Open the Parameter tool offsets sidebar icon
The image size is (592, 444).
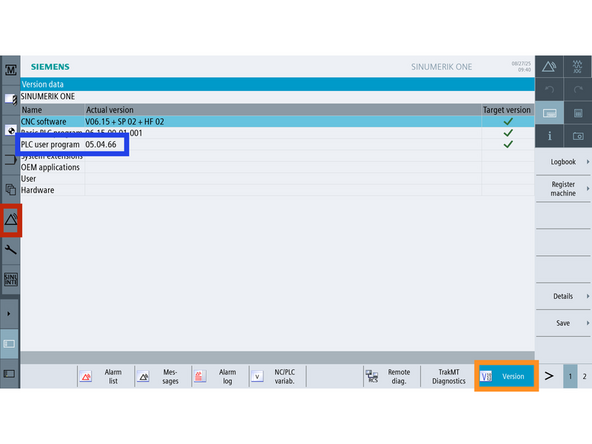click(x=10, y=100)
